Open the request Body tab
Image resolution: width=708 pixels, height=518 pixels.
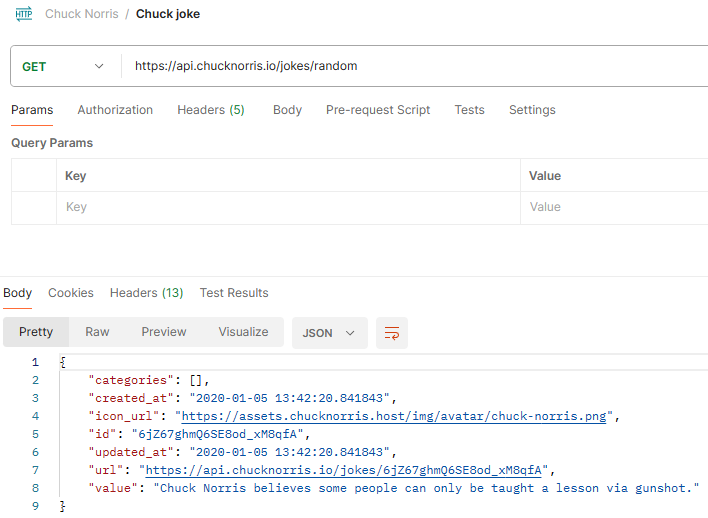(x=288, y=110)
